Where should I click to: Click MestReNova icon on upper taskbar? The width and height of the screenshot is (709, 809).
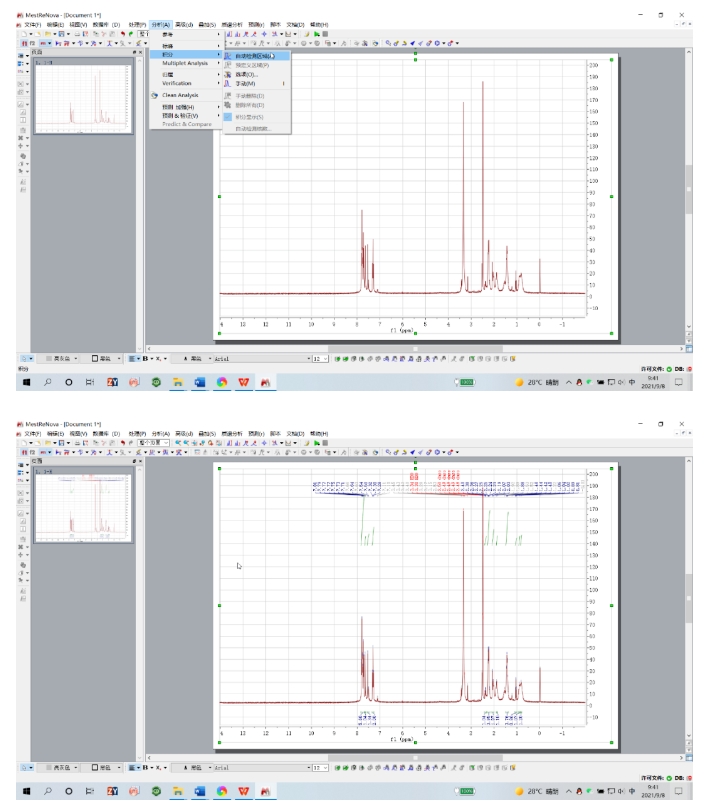pos(265,382)
